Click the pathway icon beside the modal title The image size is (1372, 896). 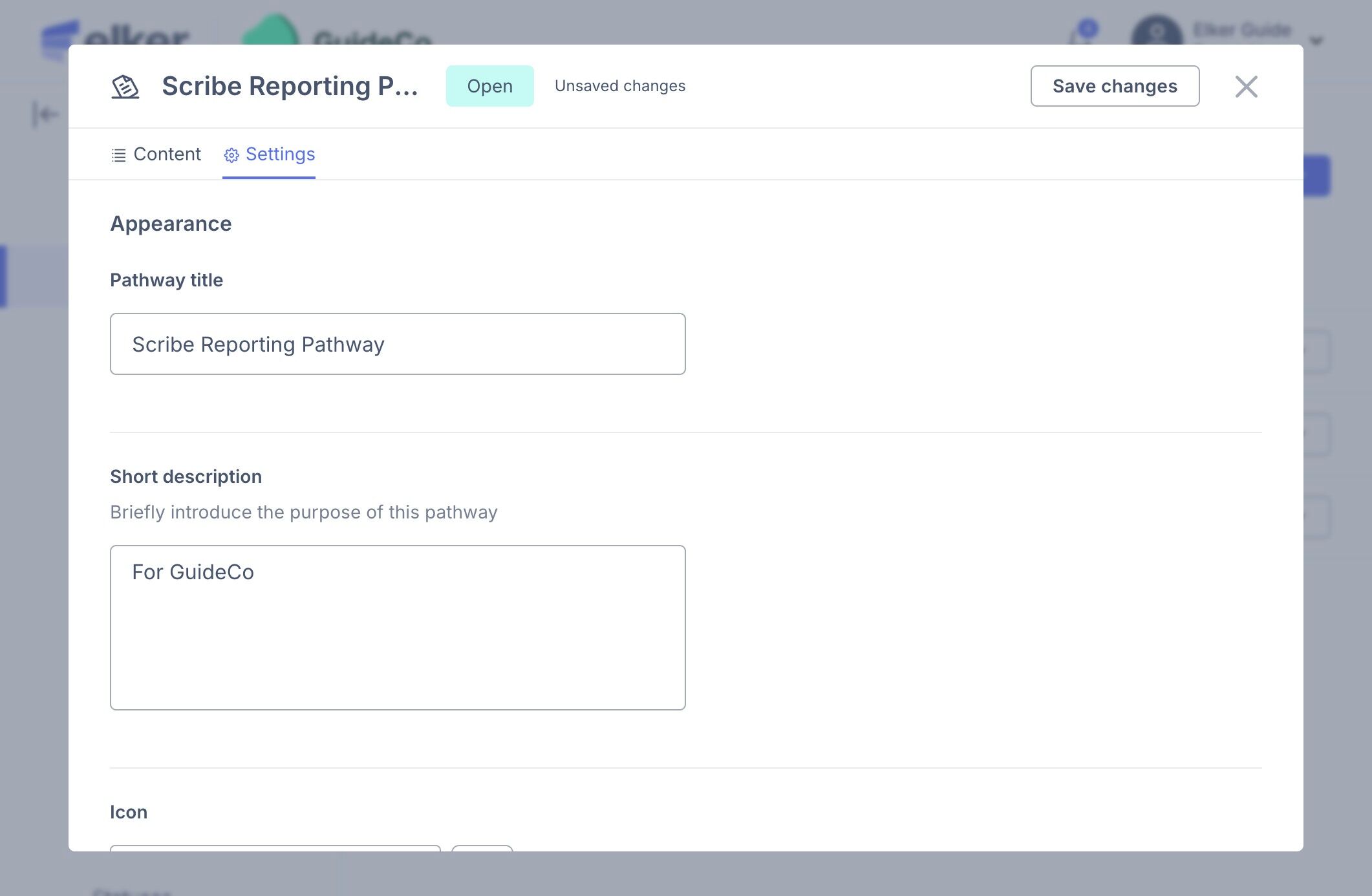pyautogui.click(x=125, y=87)
